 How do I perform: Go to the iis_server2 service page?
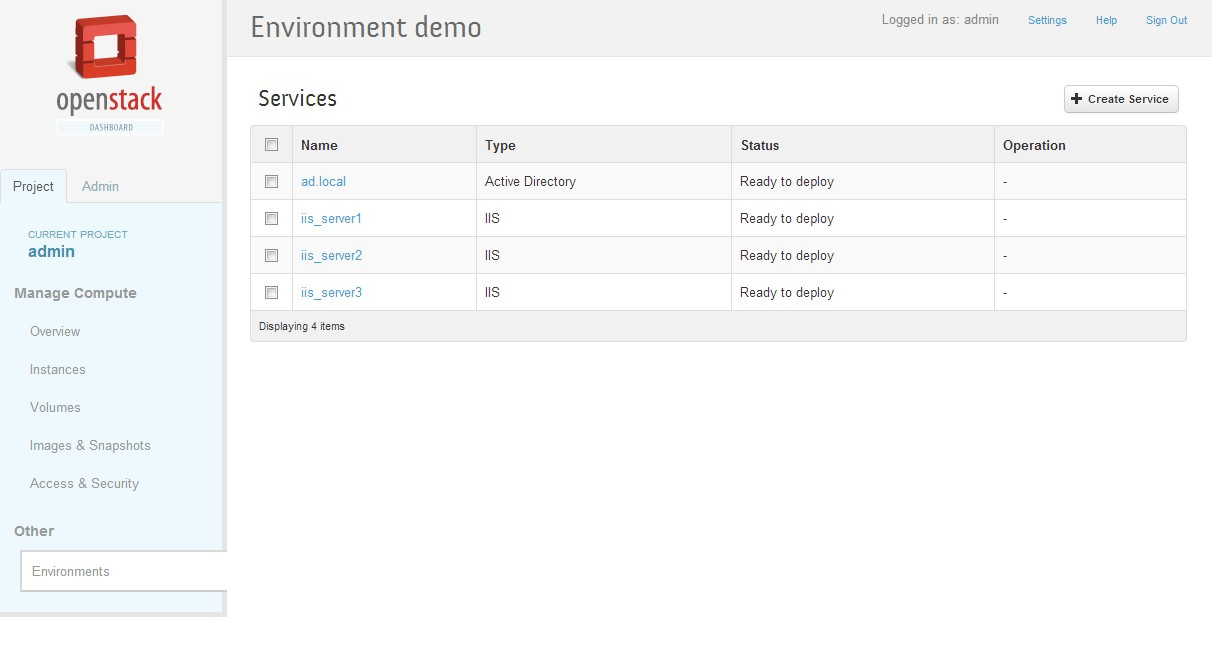[331, 255]
